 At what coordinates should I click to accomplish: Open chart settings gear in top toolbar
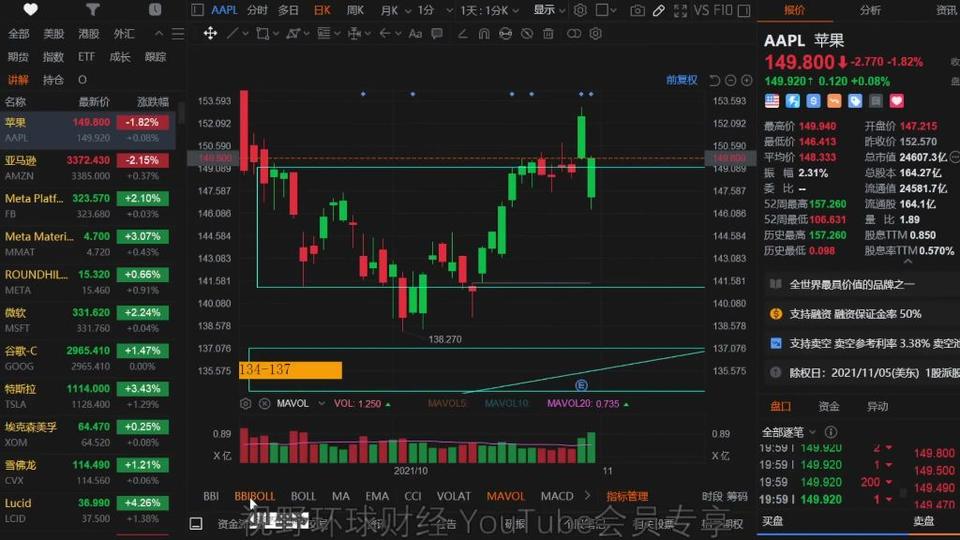tap(580, 10)
